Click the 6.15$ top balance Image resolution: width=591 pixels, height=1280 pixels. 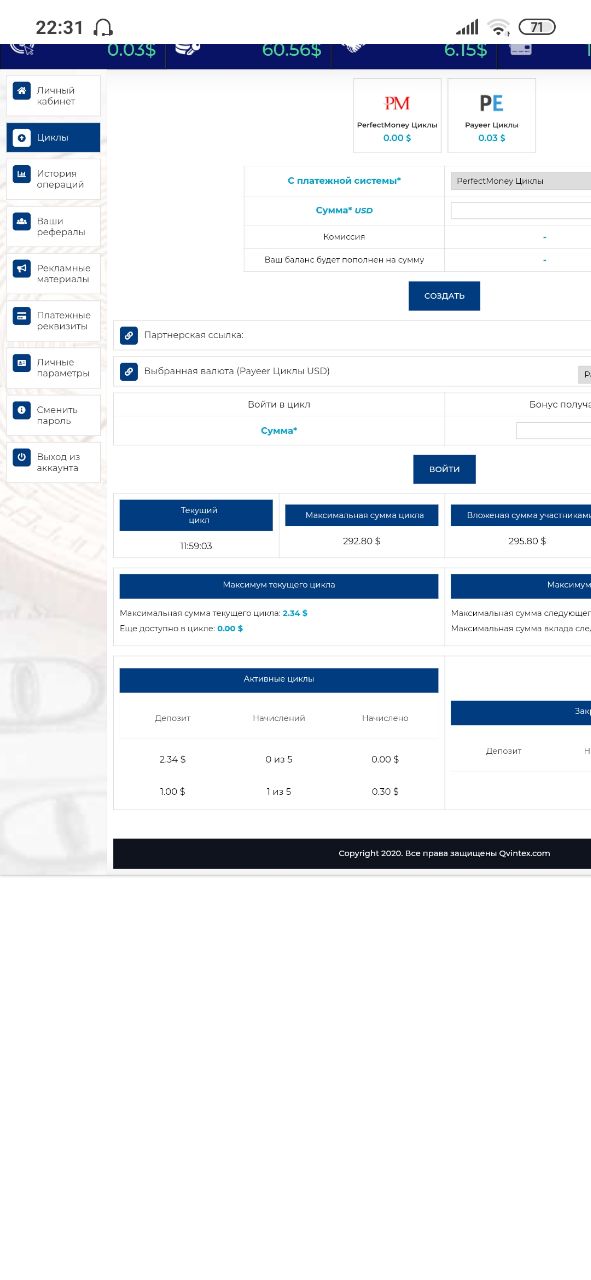pos(466,50)
